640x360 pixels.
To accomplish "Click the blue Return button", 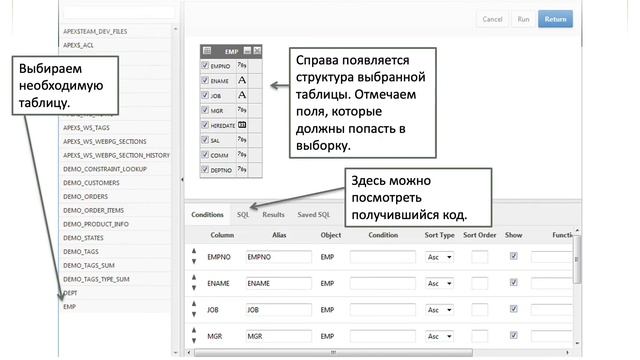I will tap(555, 19).
